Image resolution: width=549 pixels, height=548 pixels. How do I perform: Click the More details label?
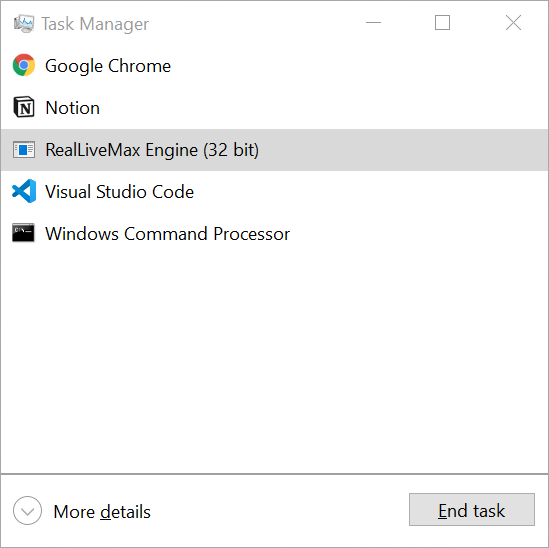coord(102,512)
